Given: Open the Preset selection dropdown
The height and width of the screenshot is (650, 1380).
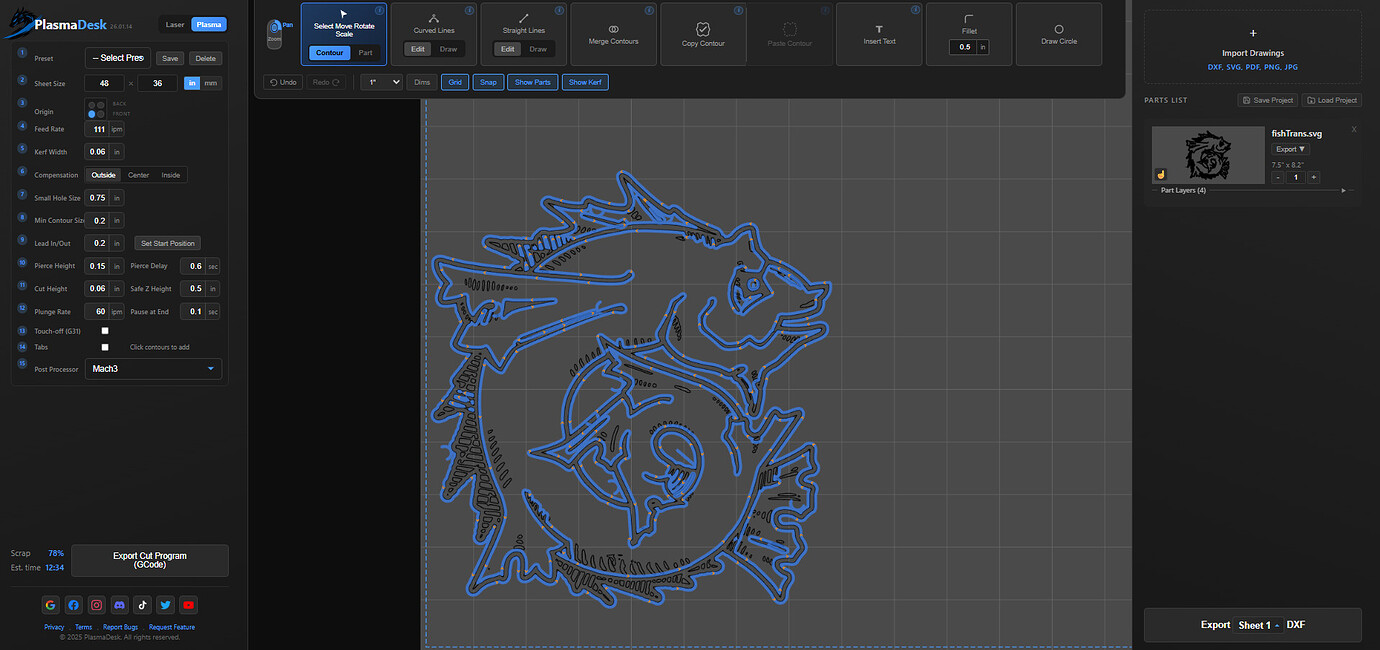Looking at the screenshot, I should (x=117, y=57).
